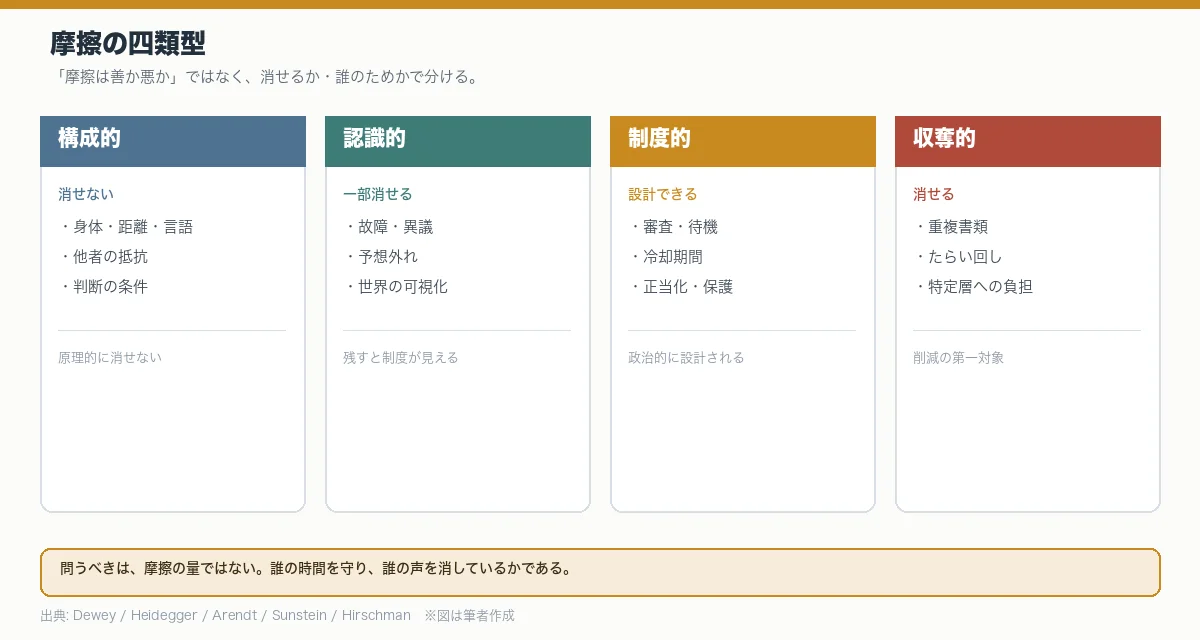The height and width of the screenshot is (640, 1200).
Task: Click the bullet 身体・距離・言語
Action: (126, 227)
